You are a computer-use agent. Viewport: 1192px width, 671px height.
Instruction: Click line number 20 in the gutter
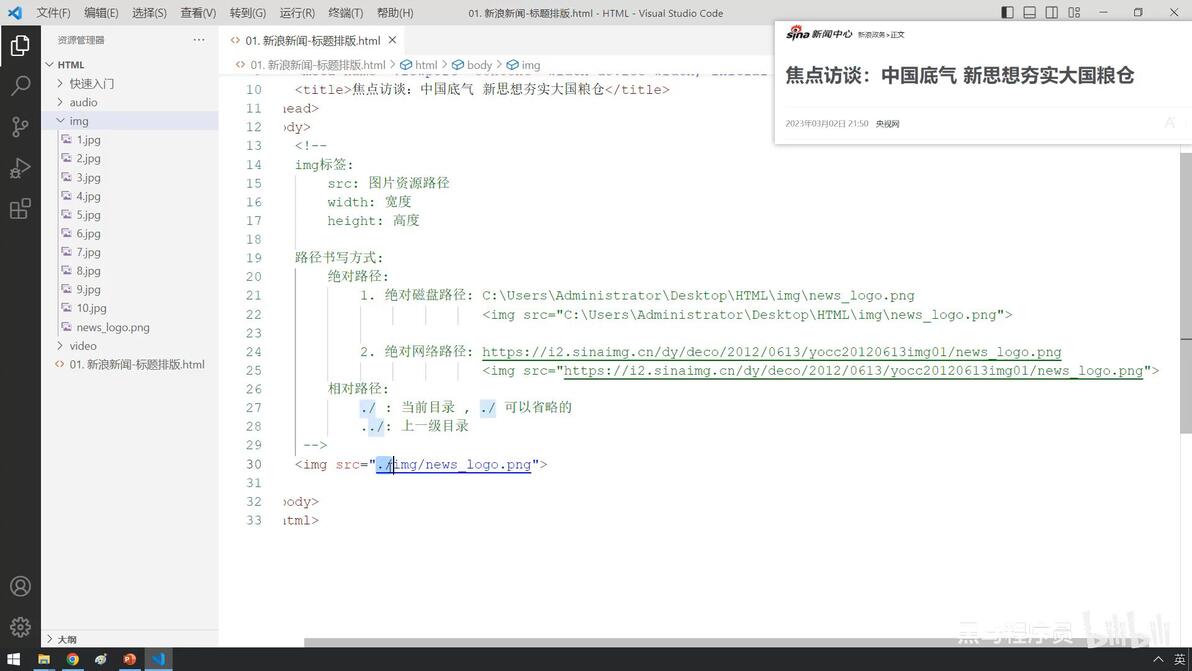[x=253, y=277]
